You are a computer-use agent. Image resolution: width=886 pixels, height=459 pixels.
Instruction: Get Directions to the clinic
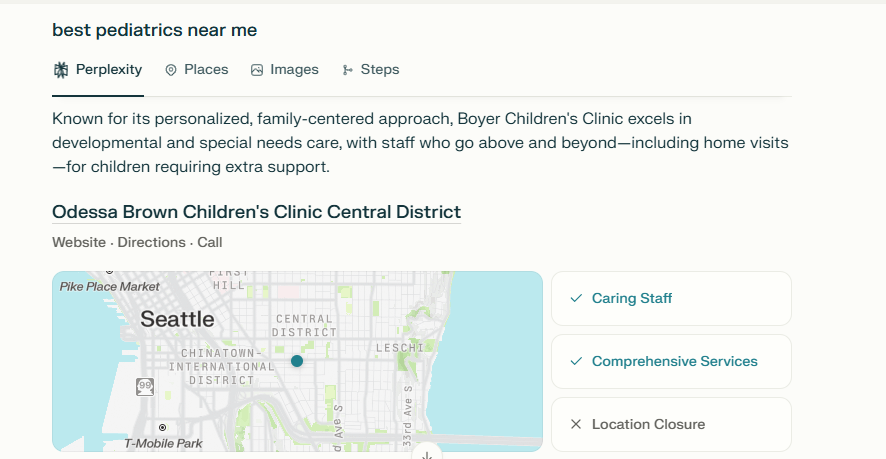pyautogui.click(x=151, y=243)
